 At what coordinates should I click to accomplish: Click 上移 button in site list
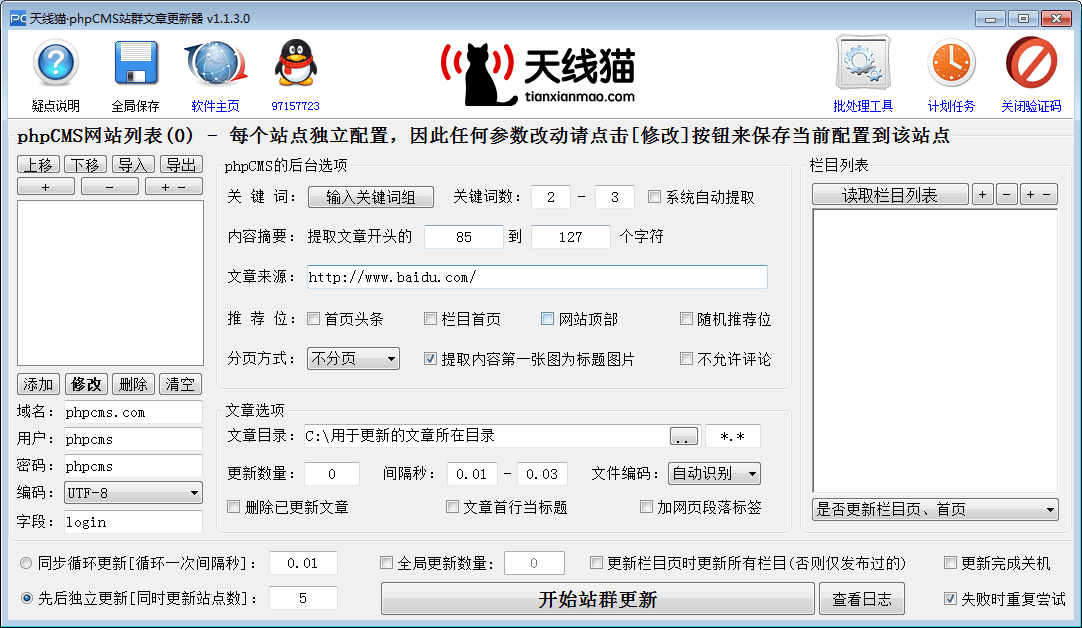pyautogui.click(x=38, y=164)
